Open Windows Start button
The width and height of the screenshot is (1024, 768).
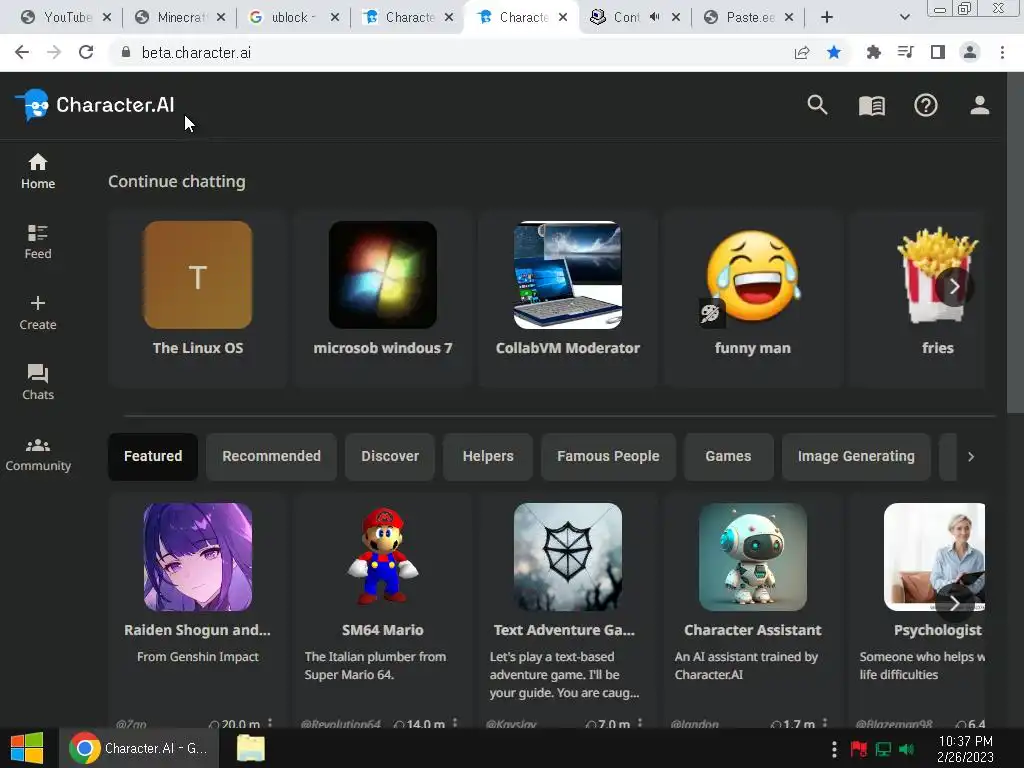coord(27,748)
